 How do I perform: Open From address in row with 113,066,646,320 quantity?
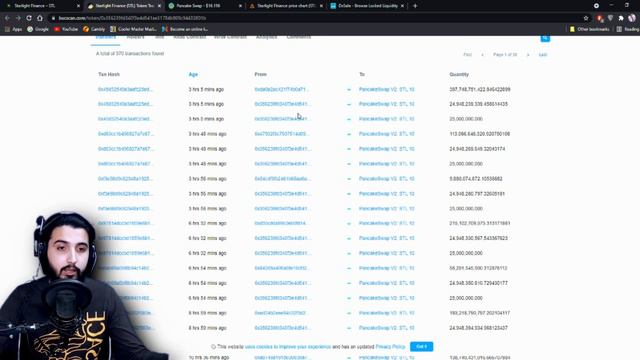pos(282,134)
